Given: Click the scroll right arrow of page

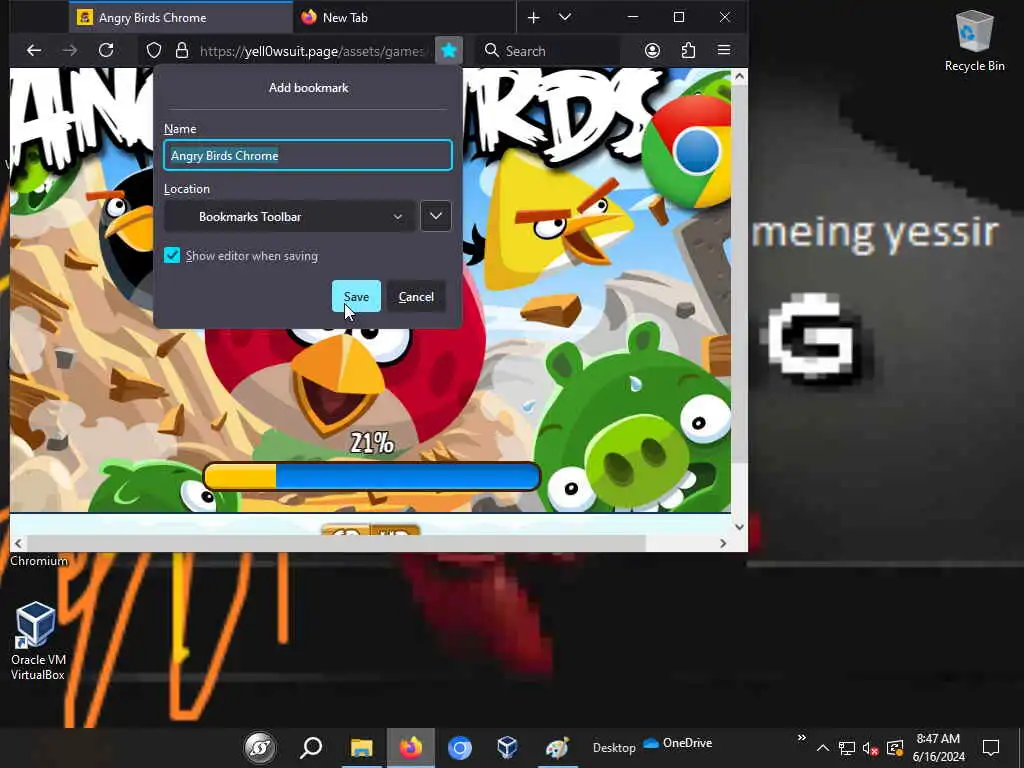Looking at the screenshot, I should click(723, 543).
